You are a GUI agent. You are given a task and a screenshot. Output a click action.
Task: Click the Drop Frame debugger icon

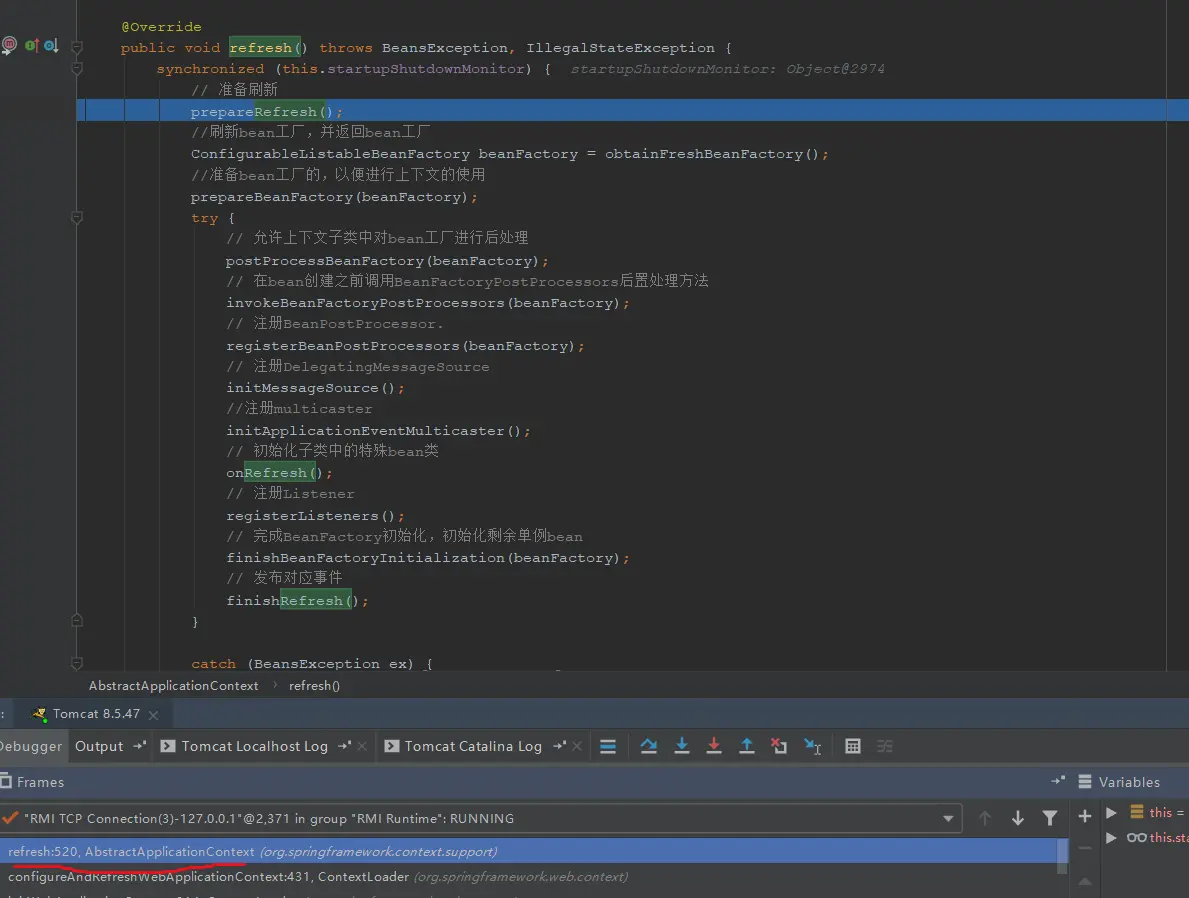tap(779, 746)
